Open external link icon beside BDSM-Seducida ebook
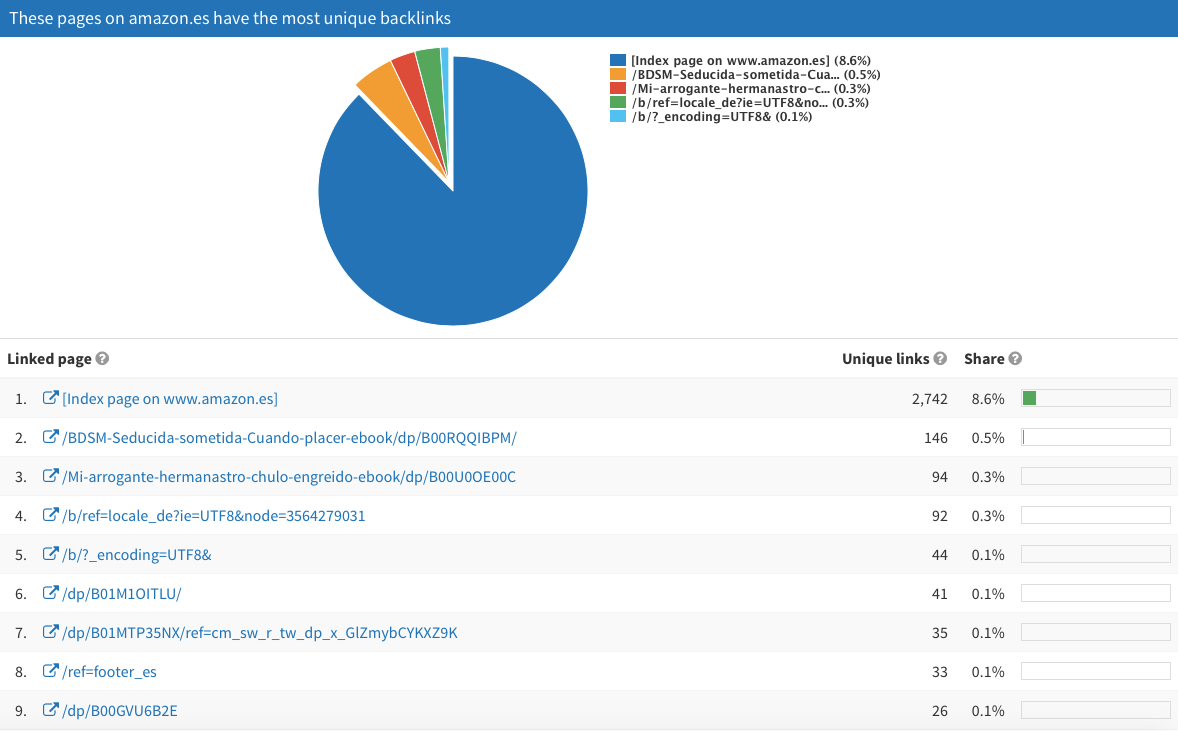Viewport: 1178px width, 731px height. 50,437
